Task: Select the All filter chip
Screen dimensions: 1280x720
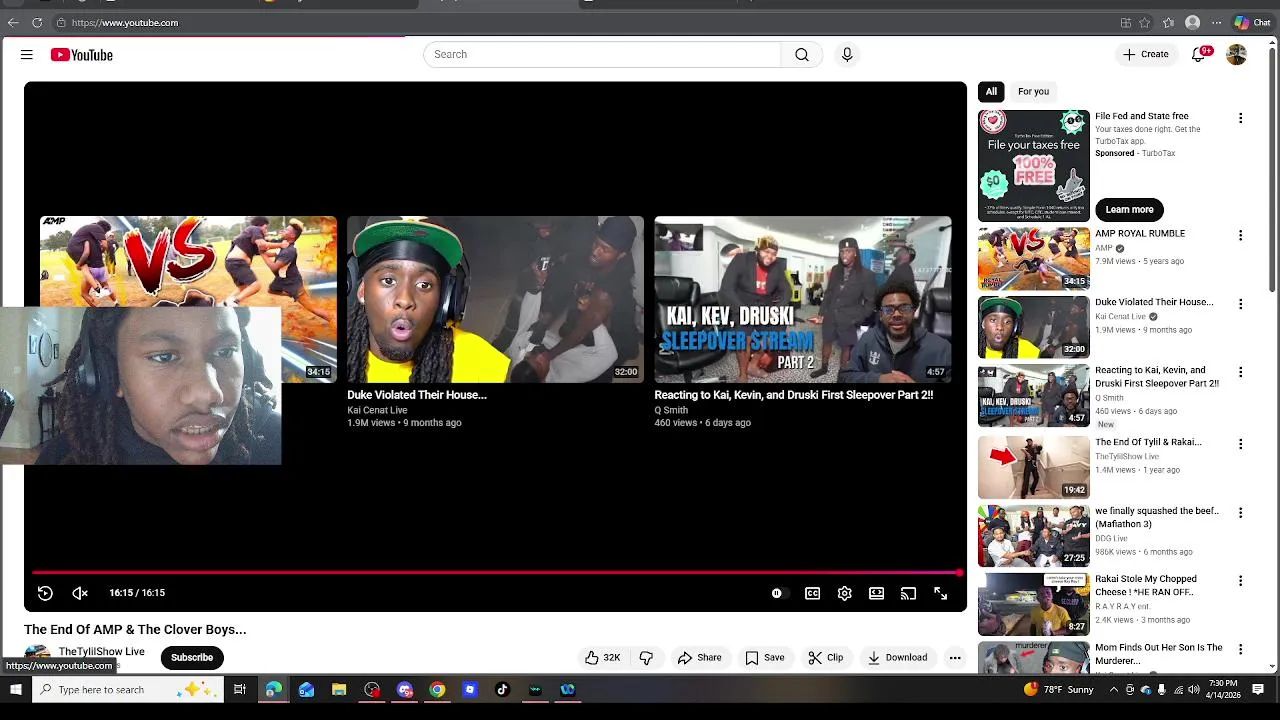Action: [991, 92]
